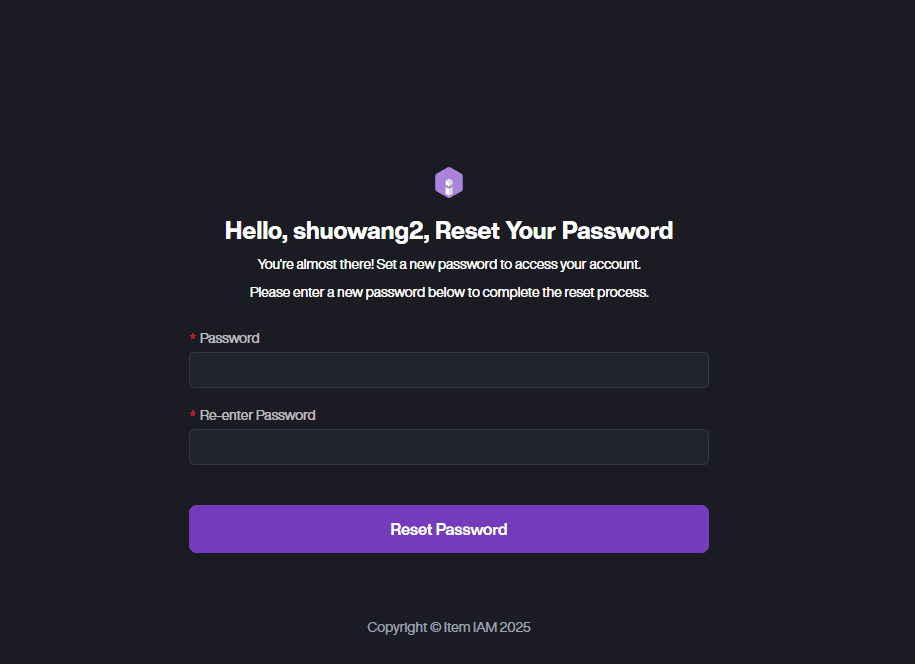Click "2025" in the copyright footer
The height and width of the screenshot is (664, 915).
coord(515,627)
